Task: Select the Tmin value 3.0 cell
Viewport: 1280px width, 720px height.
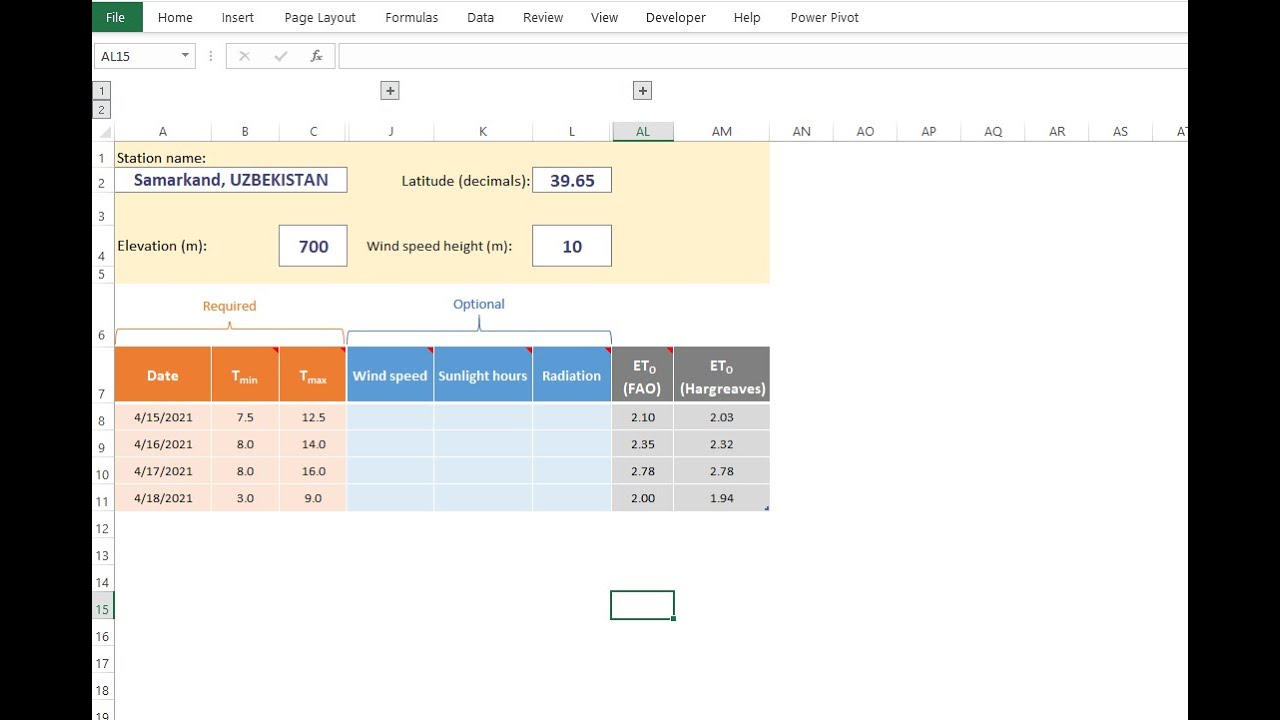Action: (x=245, y=498)
